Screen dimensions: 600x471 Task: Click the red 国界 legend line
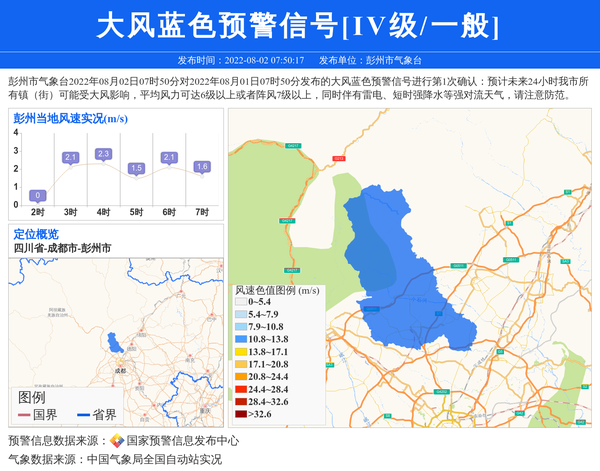point(23,415)
